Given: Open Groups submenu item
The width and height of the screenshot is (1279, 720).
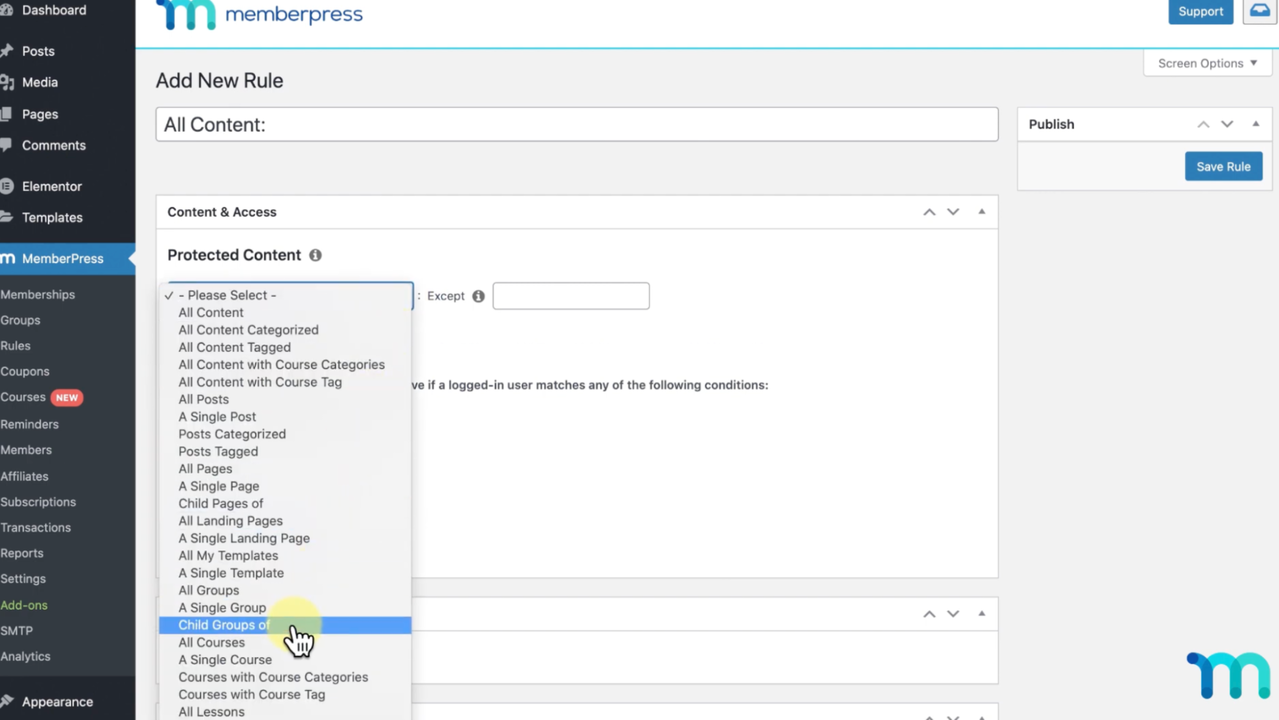Looking at the screenshot, I should 20,320.
